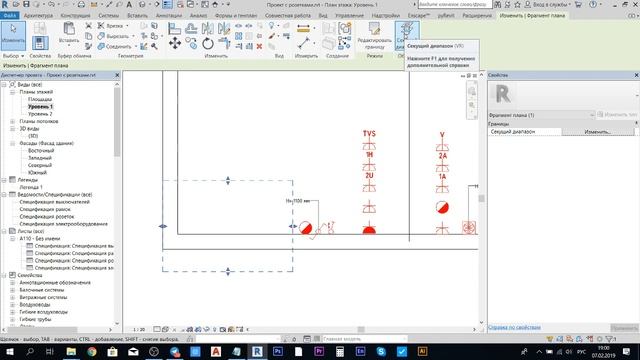
Task: Expand the Балочные системы node
Action: click(12, 290)
